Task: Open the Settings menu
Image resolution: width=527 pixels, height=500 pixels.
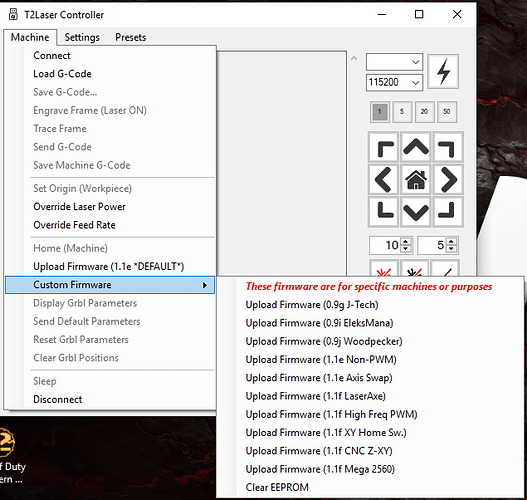Action: point(82,37)
